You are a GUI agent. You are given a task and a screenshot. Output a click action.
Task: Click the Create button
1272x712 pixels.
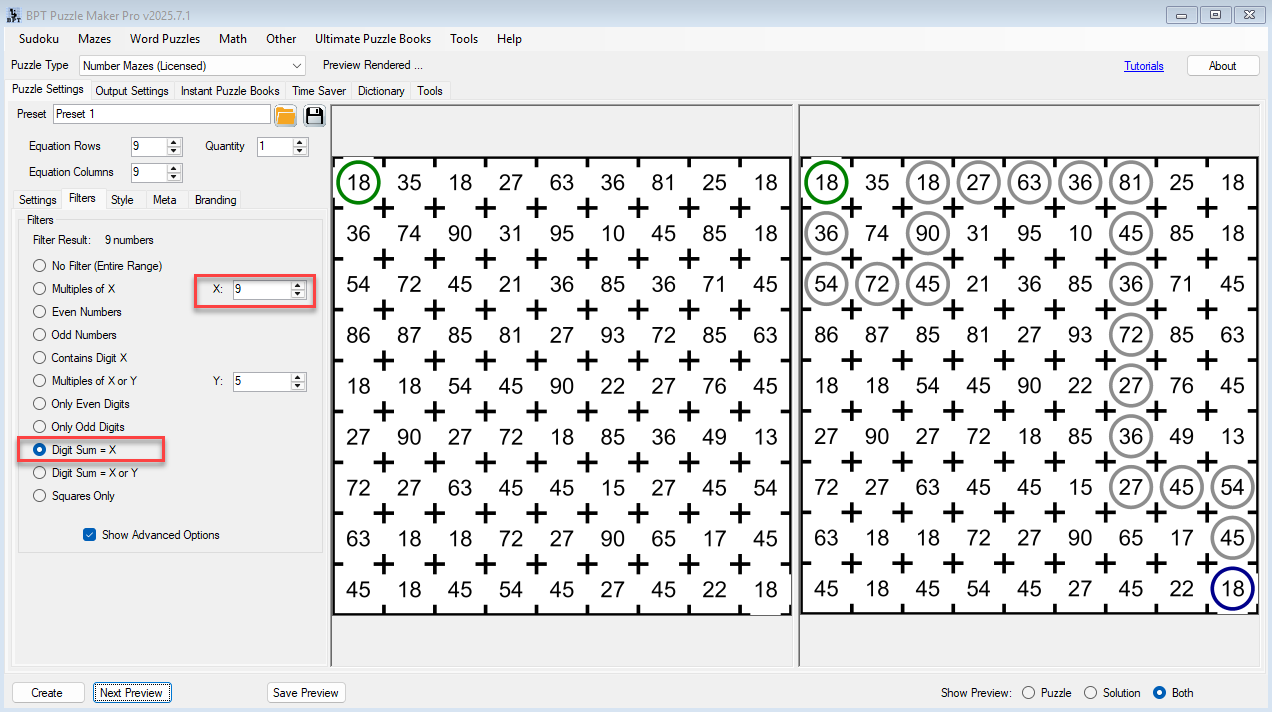(x=47, y=693)
